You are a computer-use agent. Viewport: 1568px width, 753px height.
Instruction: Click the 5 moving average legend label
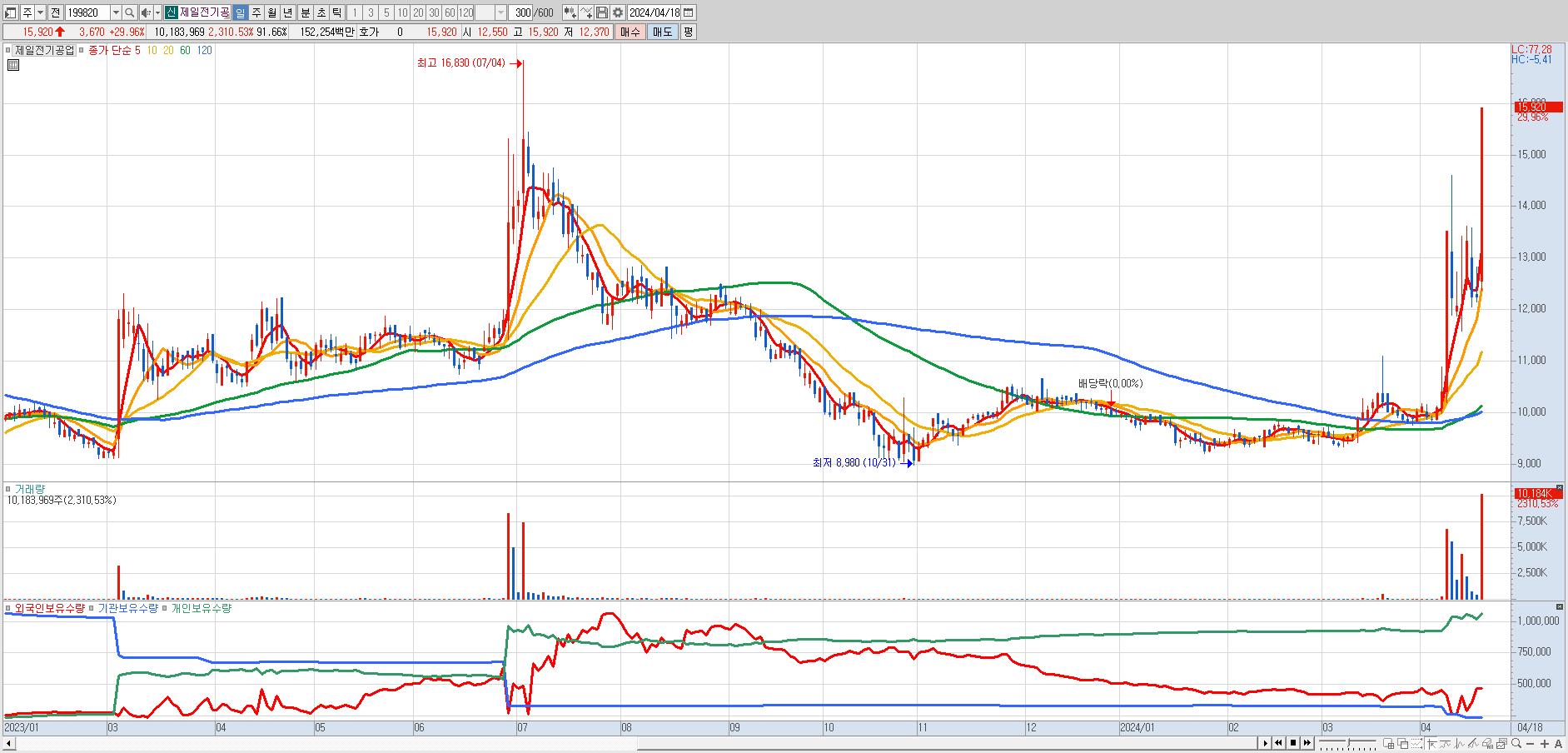click(137, 51)
